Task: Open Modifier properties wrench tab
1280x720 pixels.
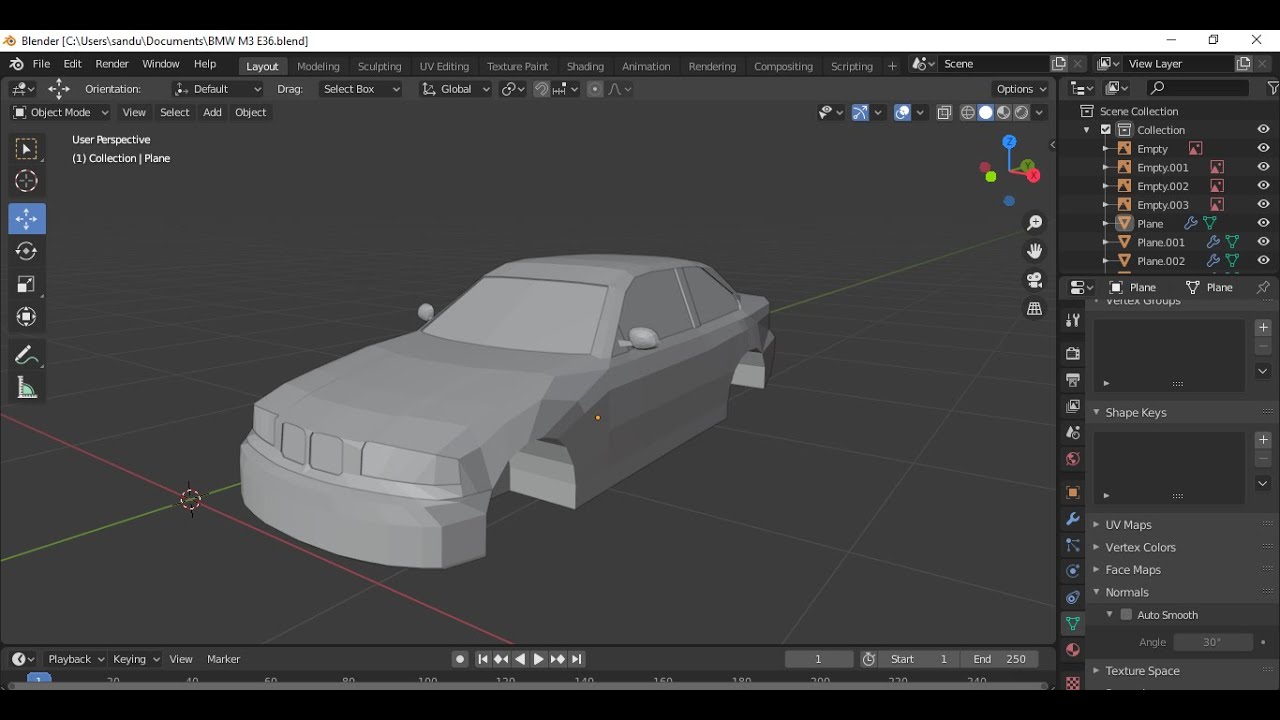Action: point(1072,519)
